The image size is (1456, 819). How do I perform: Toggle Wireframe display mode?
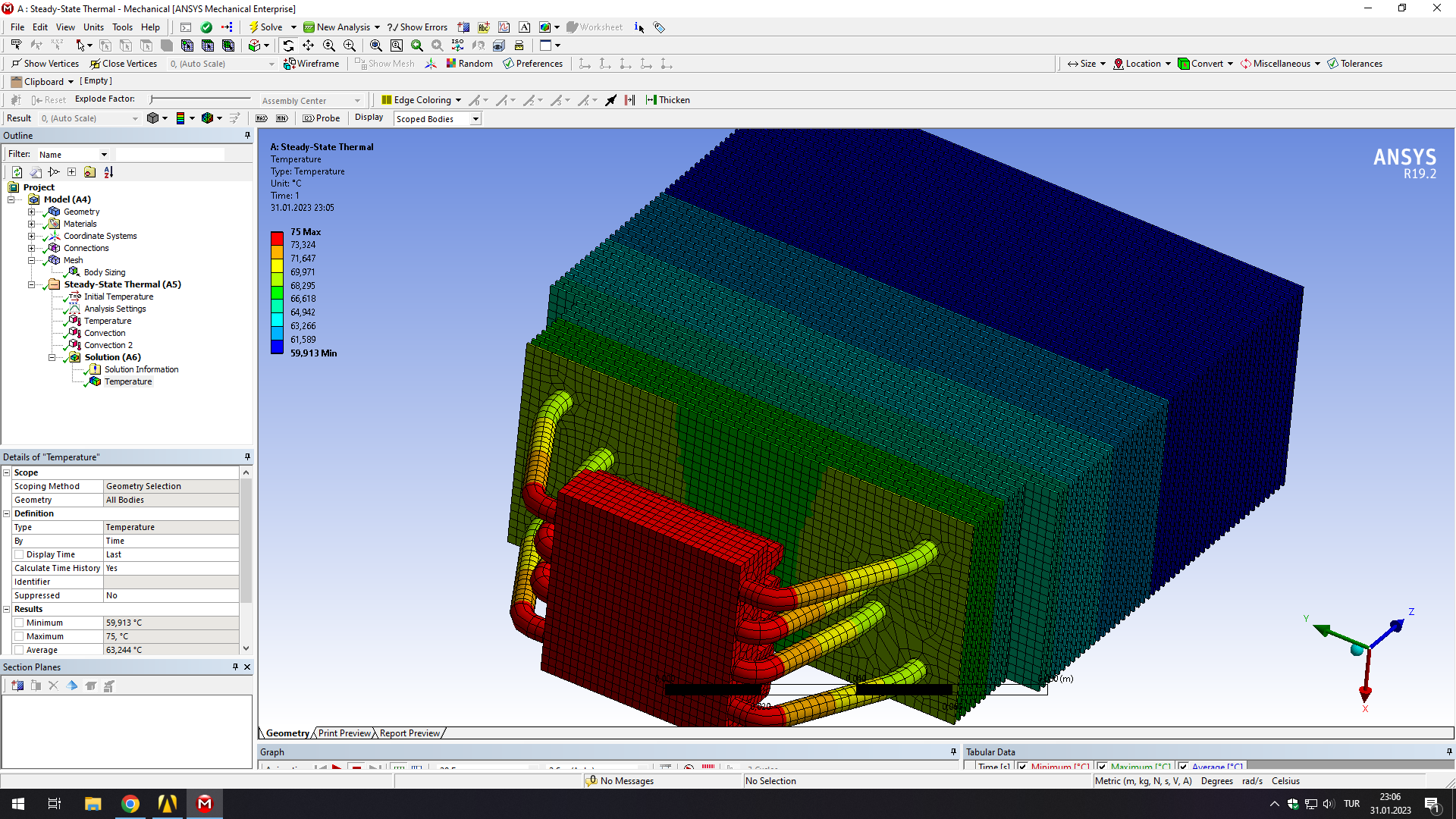[312, 64]
